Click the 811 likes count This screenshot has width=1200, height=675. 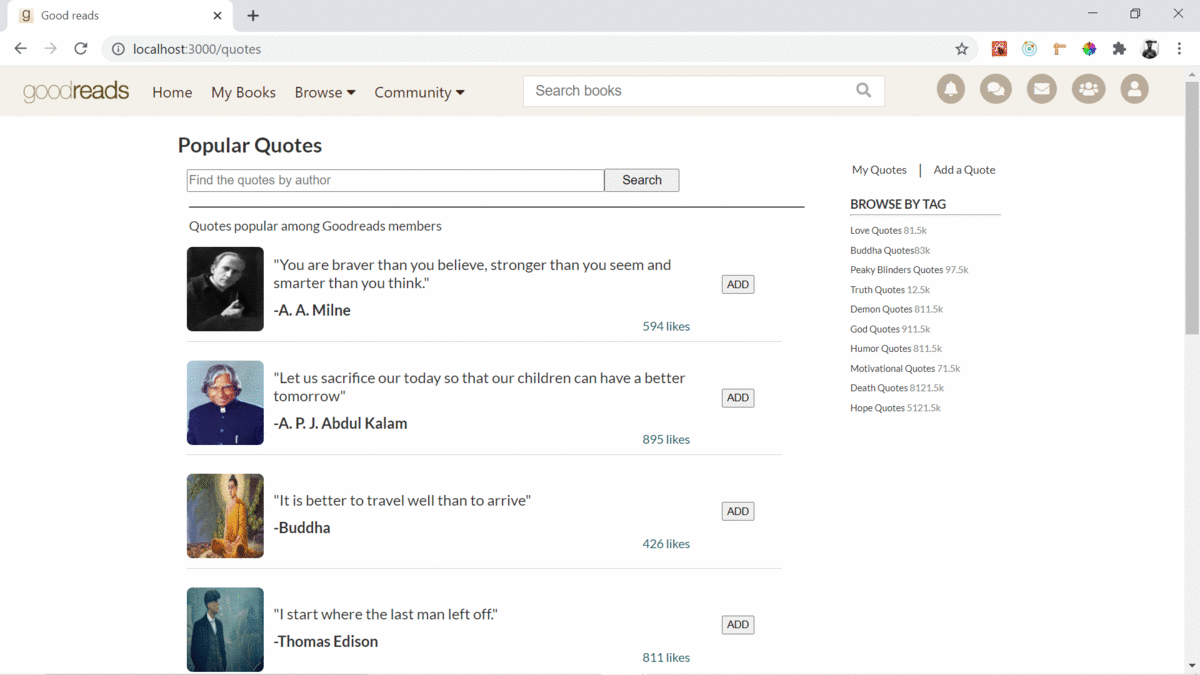click(666, 657)
